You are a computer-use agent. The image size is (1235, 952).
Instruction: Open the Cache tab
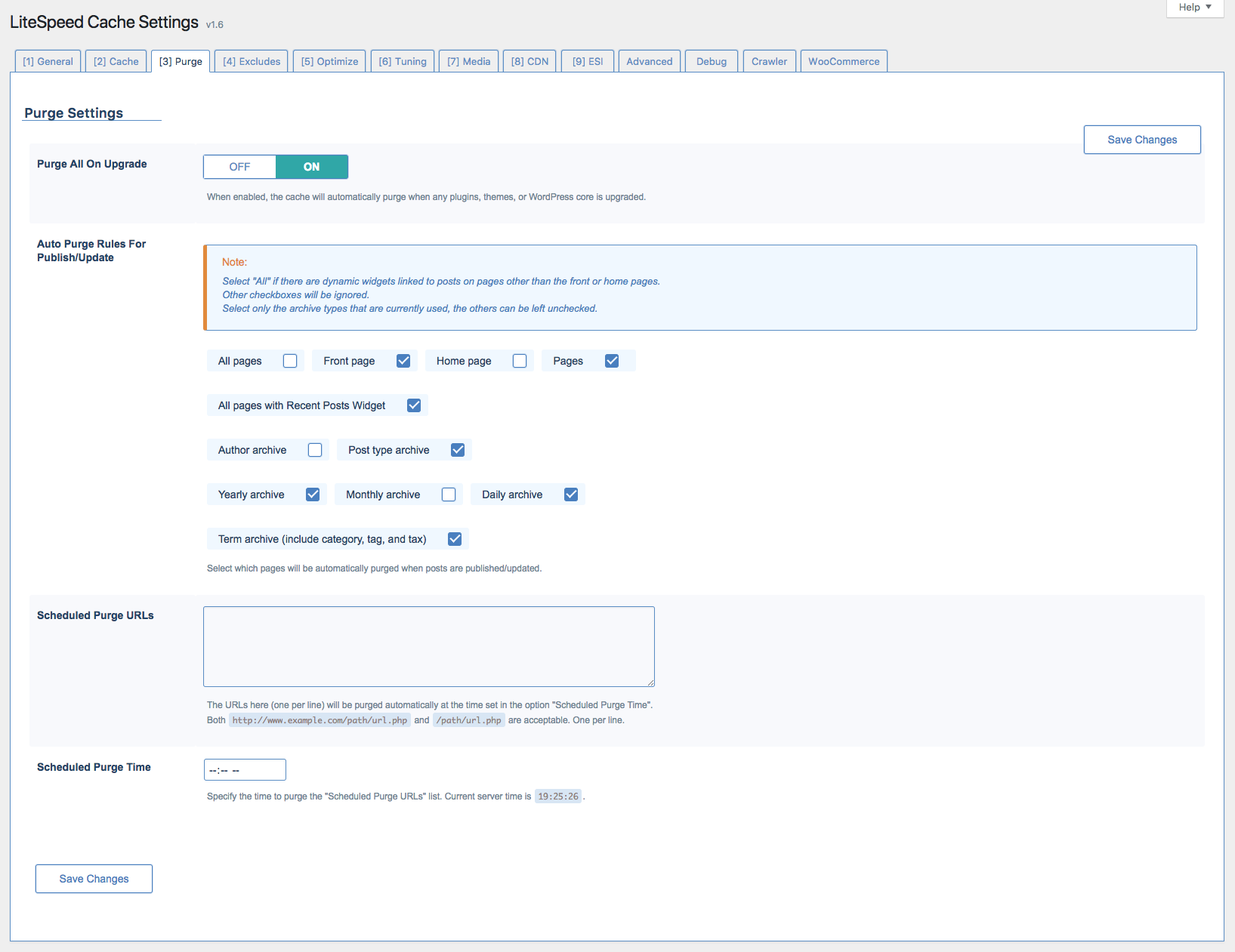[x=116, y=61]
